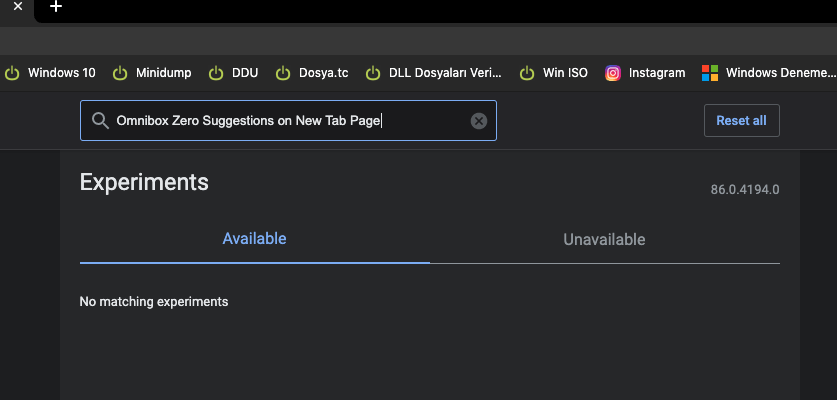Open the Windows Deneme bookmark label

click(780, 73)
